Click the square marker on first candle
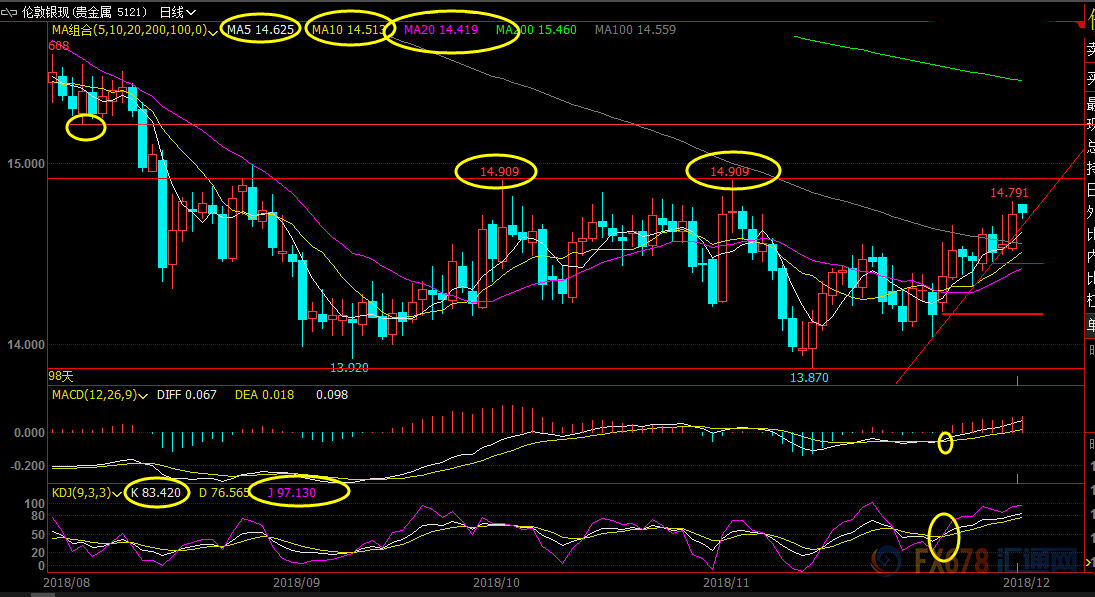The height and width of the screenshot is (597, 1095). tap(53, 76)
